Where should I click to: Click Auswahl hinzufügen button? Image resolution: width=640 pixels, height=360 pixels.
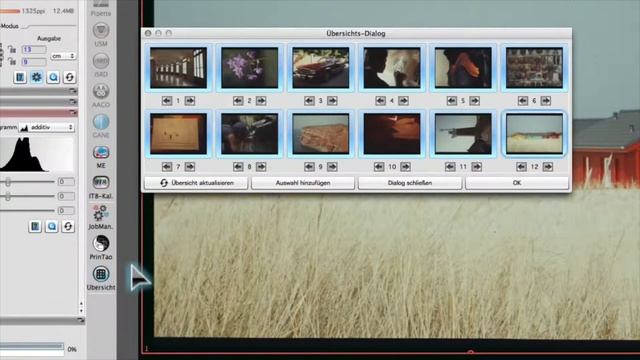pos(303,183)
